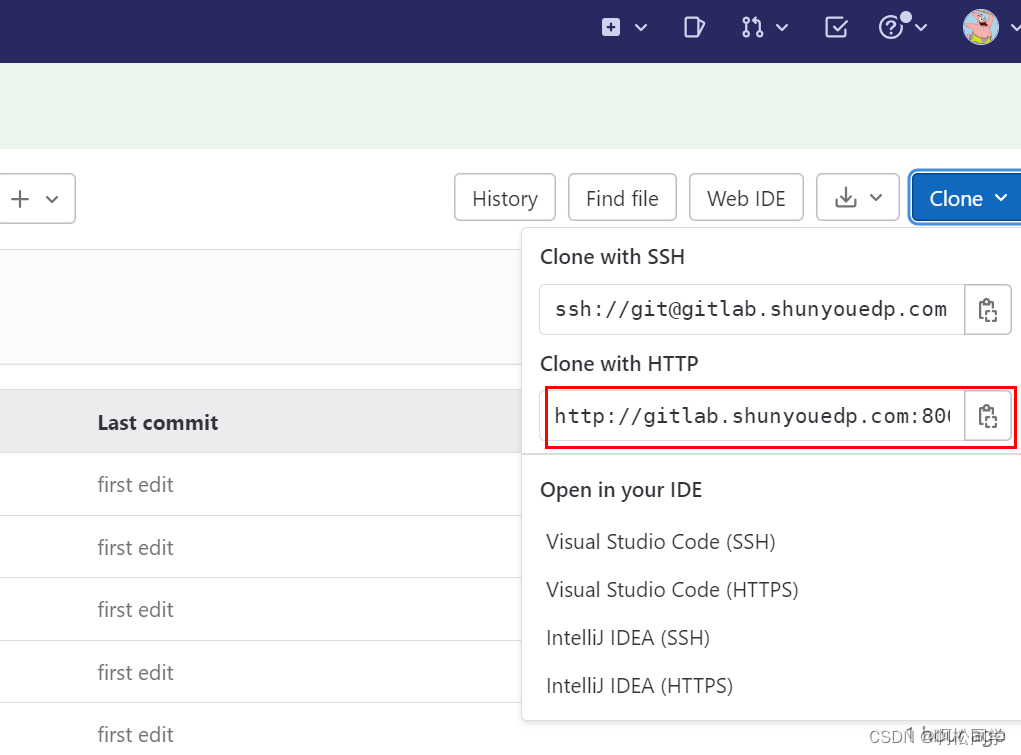Click the 'Clone with SSH' heading
Screen dimensions: 1021x755
612,257
